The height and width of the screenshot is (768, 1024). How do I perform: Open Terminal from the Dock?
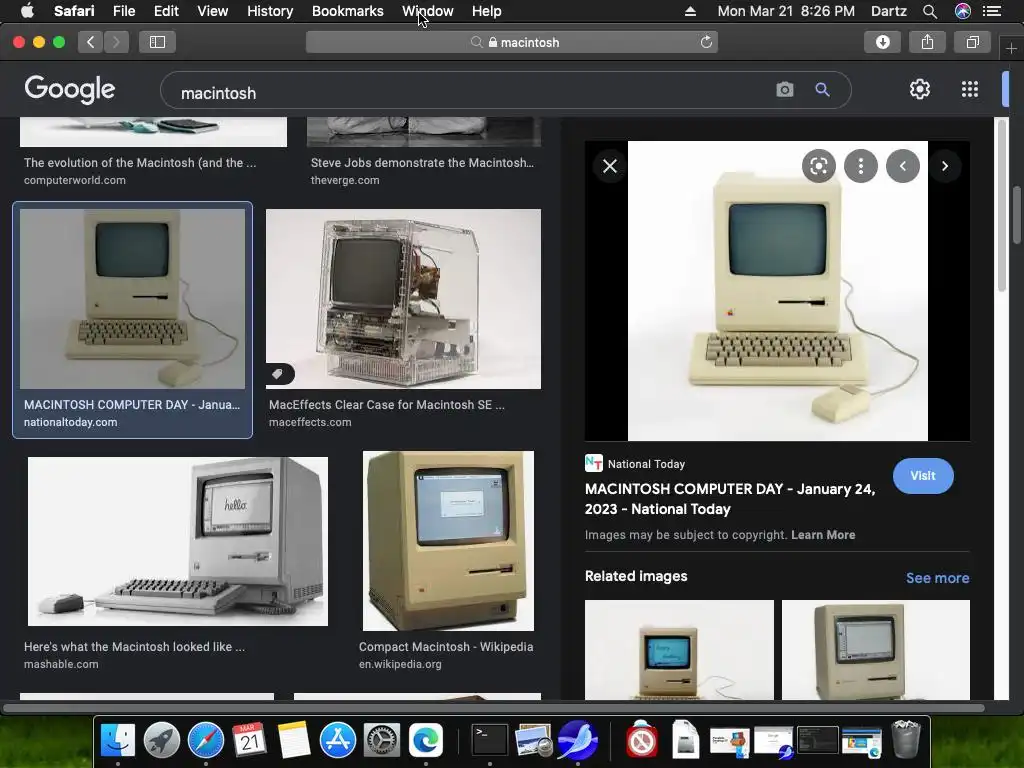coord(490,741)
